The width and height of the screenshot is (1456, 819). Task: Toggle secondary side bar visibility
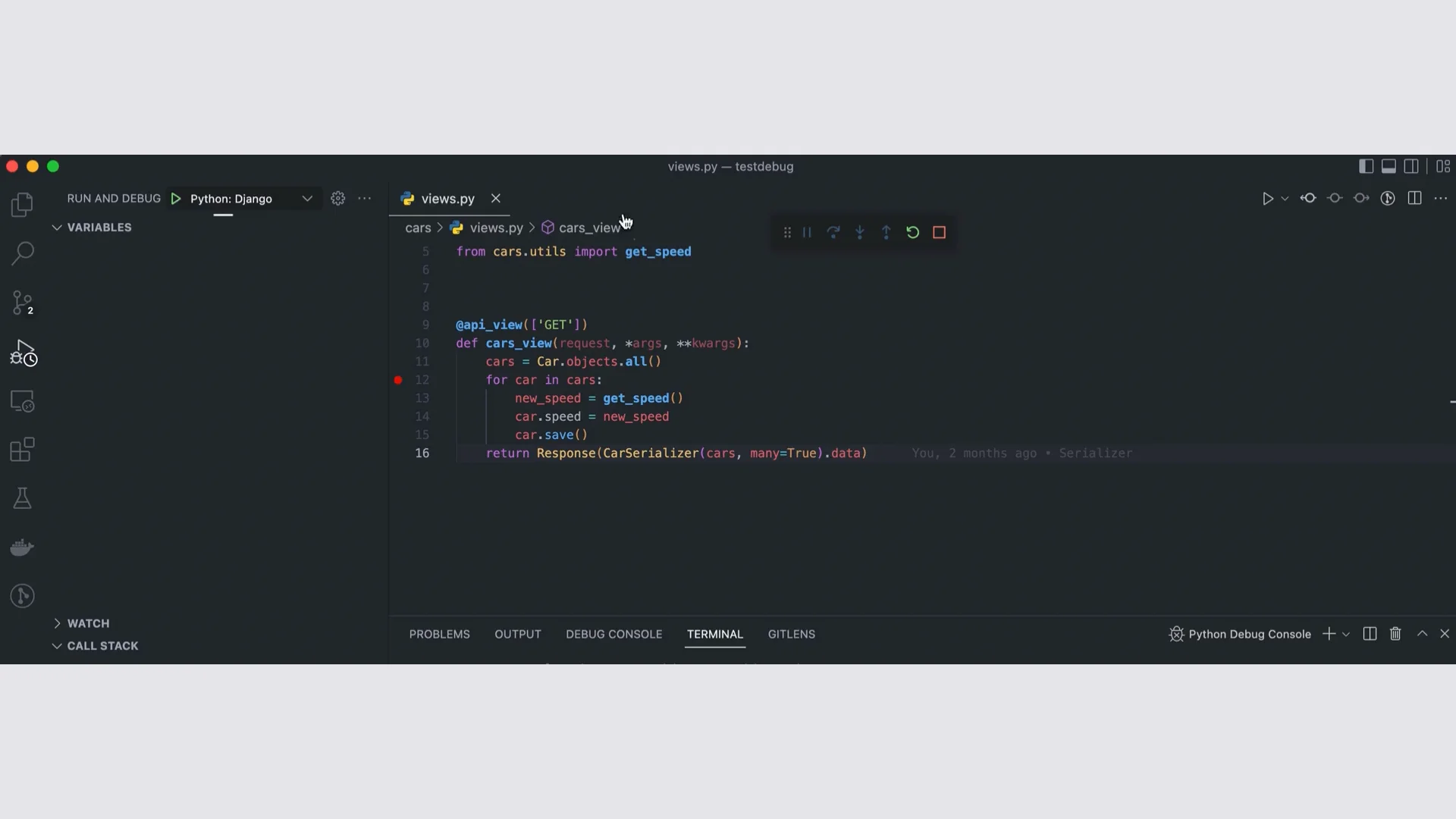(x=1411, y=166)
